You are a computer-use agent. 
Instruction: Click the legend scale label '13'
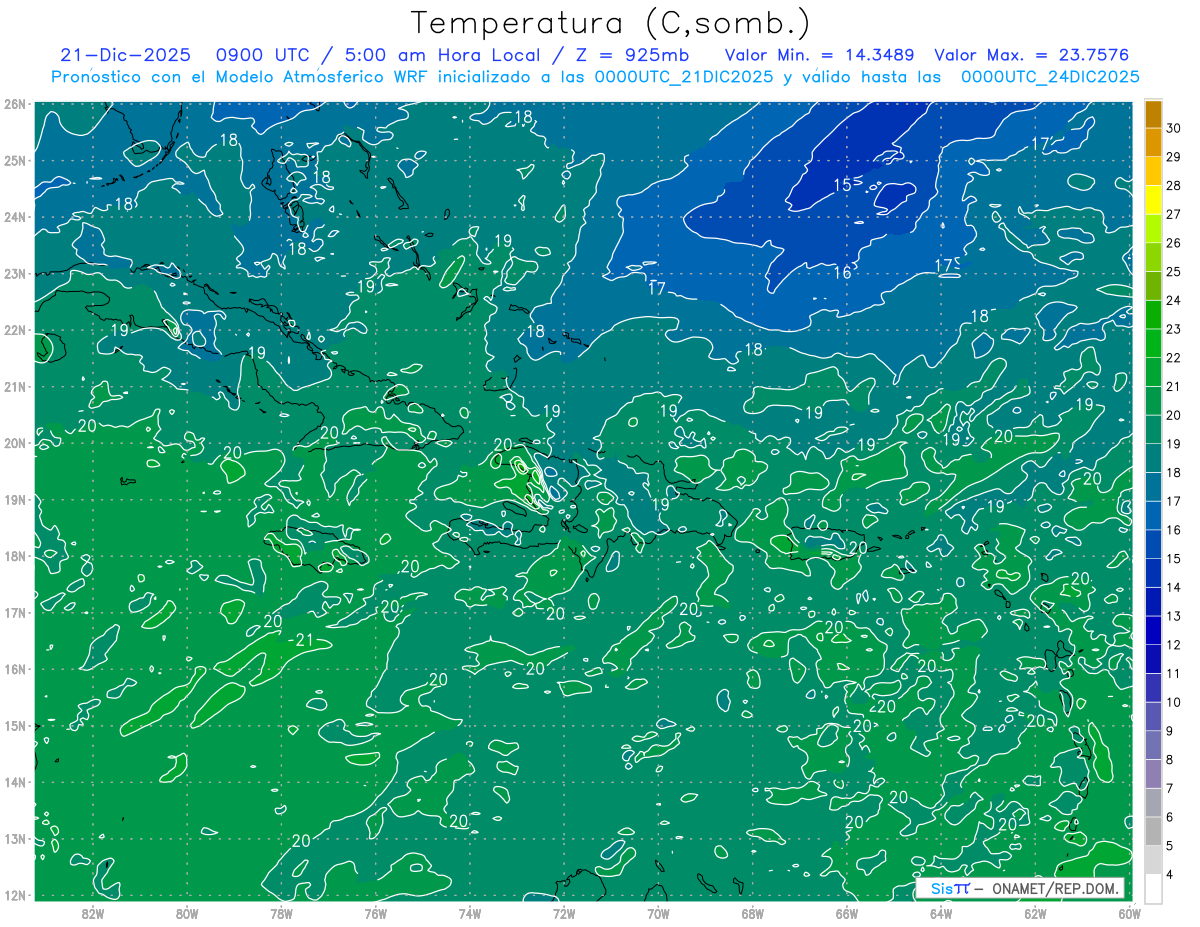(1173, 616)
